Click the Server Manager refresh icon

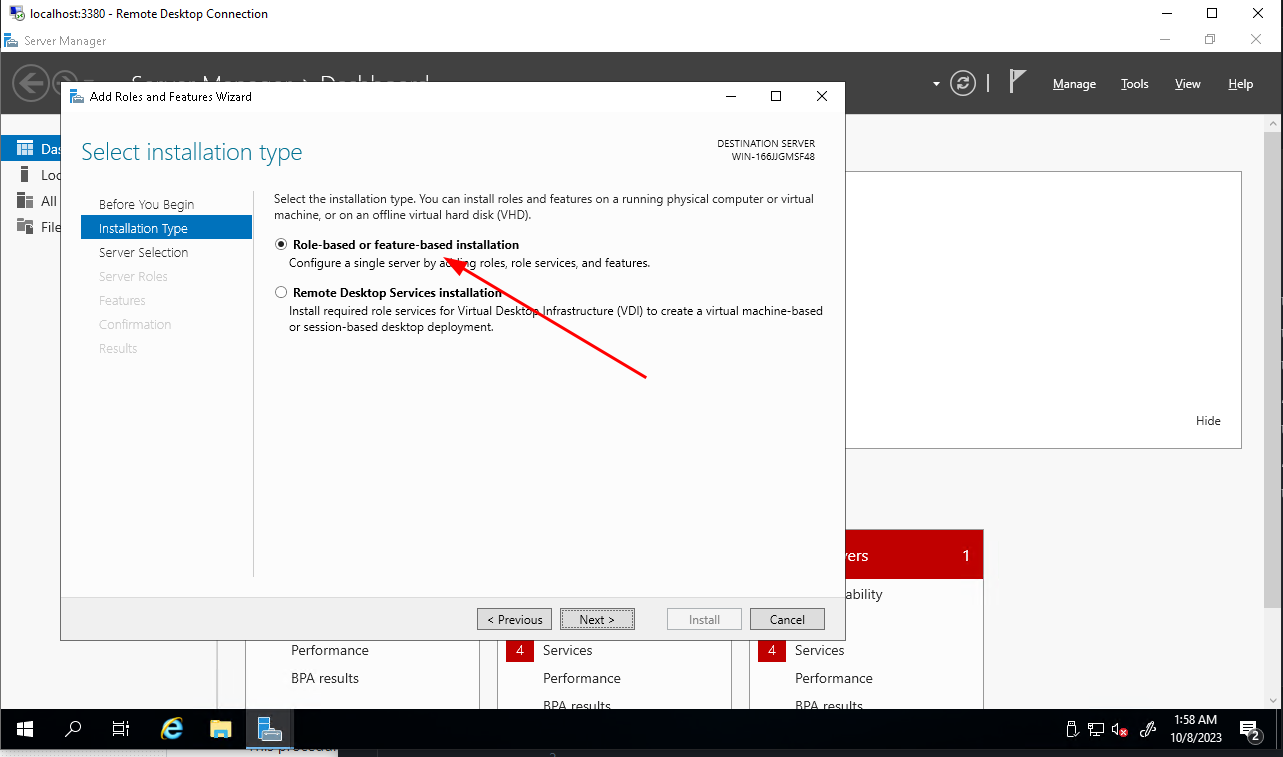pyautogui.click(x=963, y=83)
